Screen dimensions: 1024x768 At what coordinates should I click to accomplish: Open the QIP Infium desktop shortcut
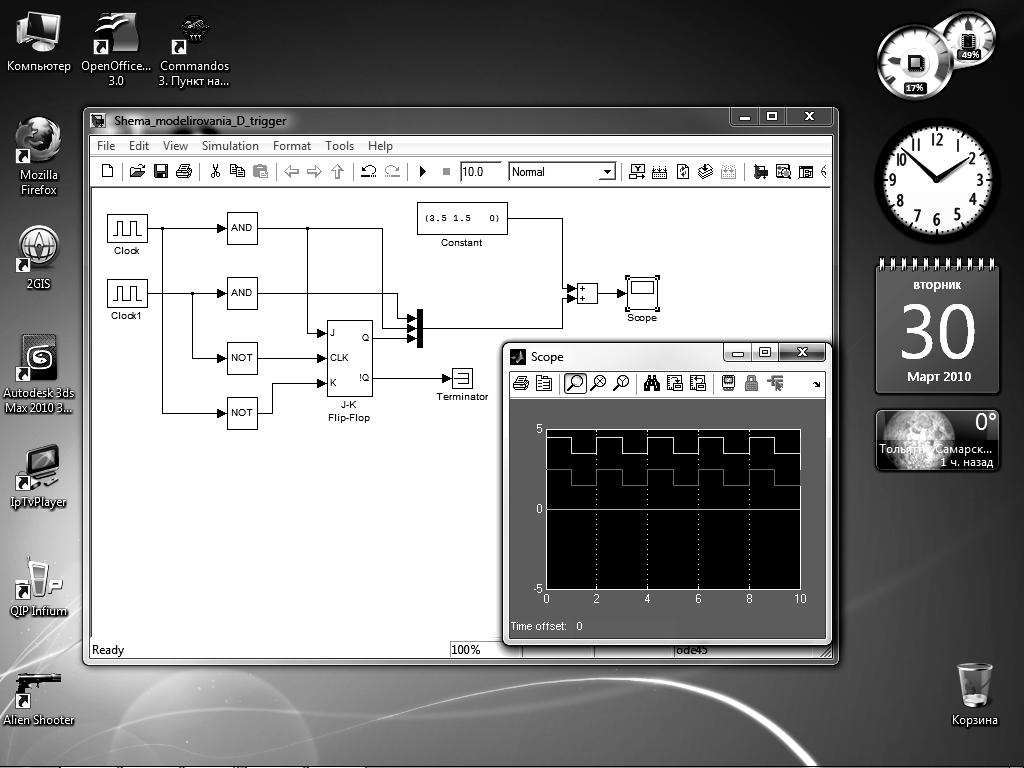click(39, 586)
